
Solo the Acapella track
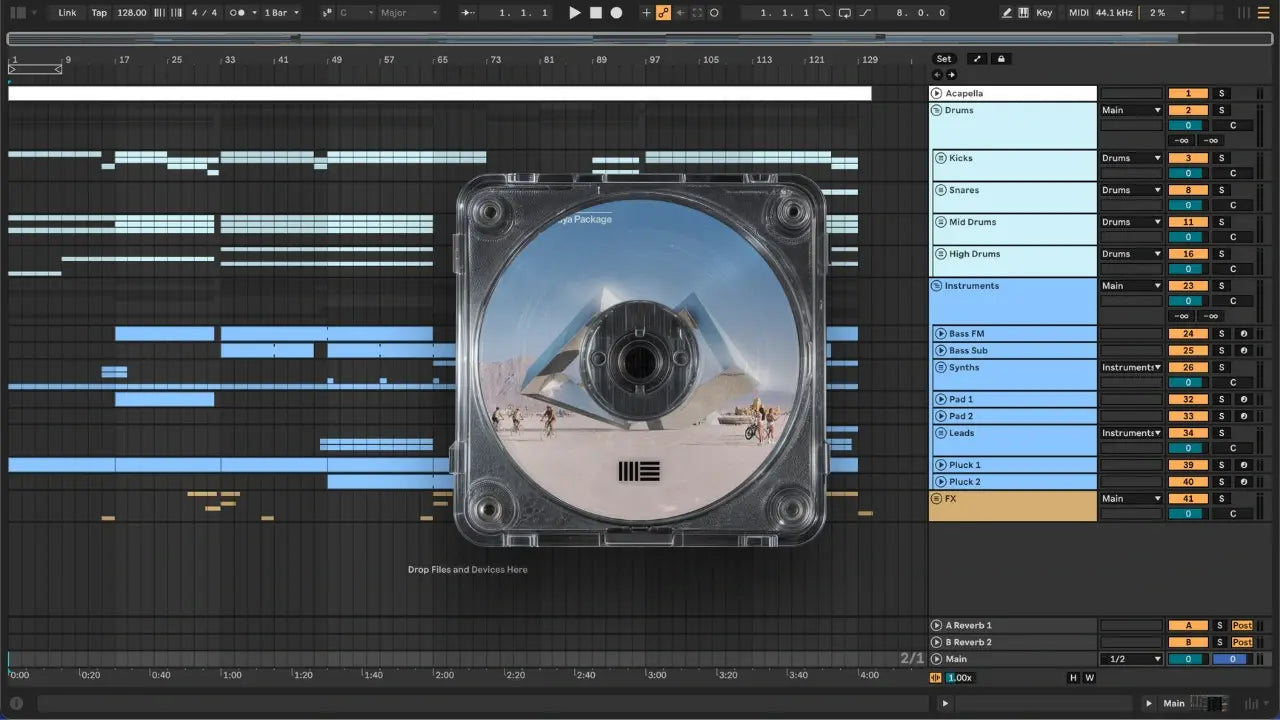(1220, 93)
